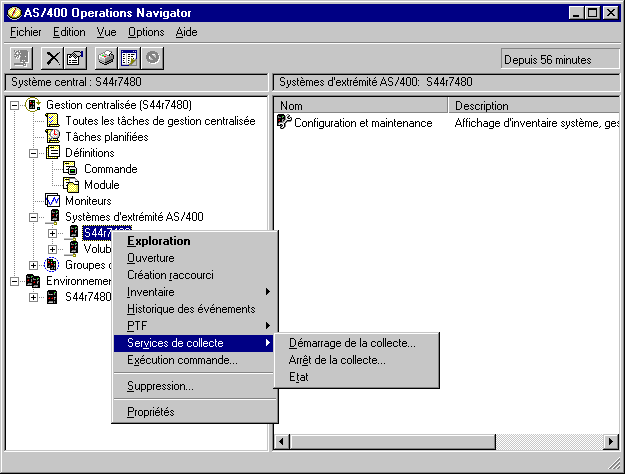
Task: Click the Module definition icon
Action: pyautogui.click(x=71, y=185)
